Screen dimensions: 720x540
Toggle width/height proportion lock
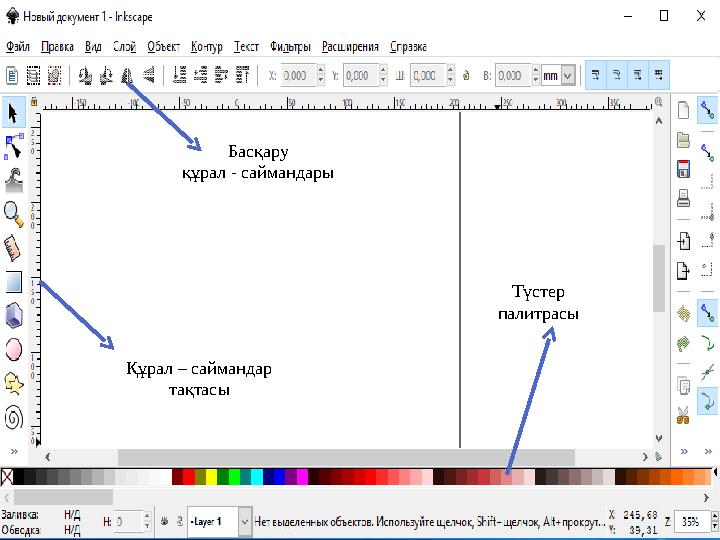pos(466,75)
